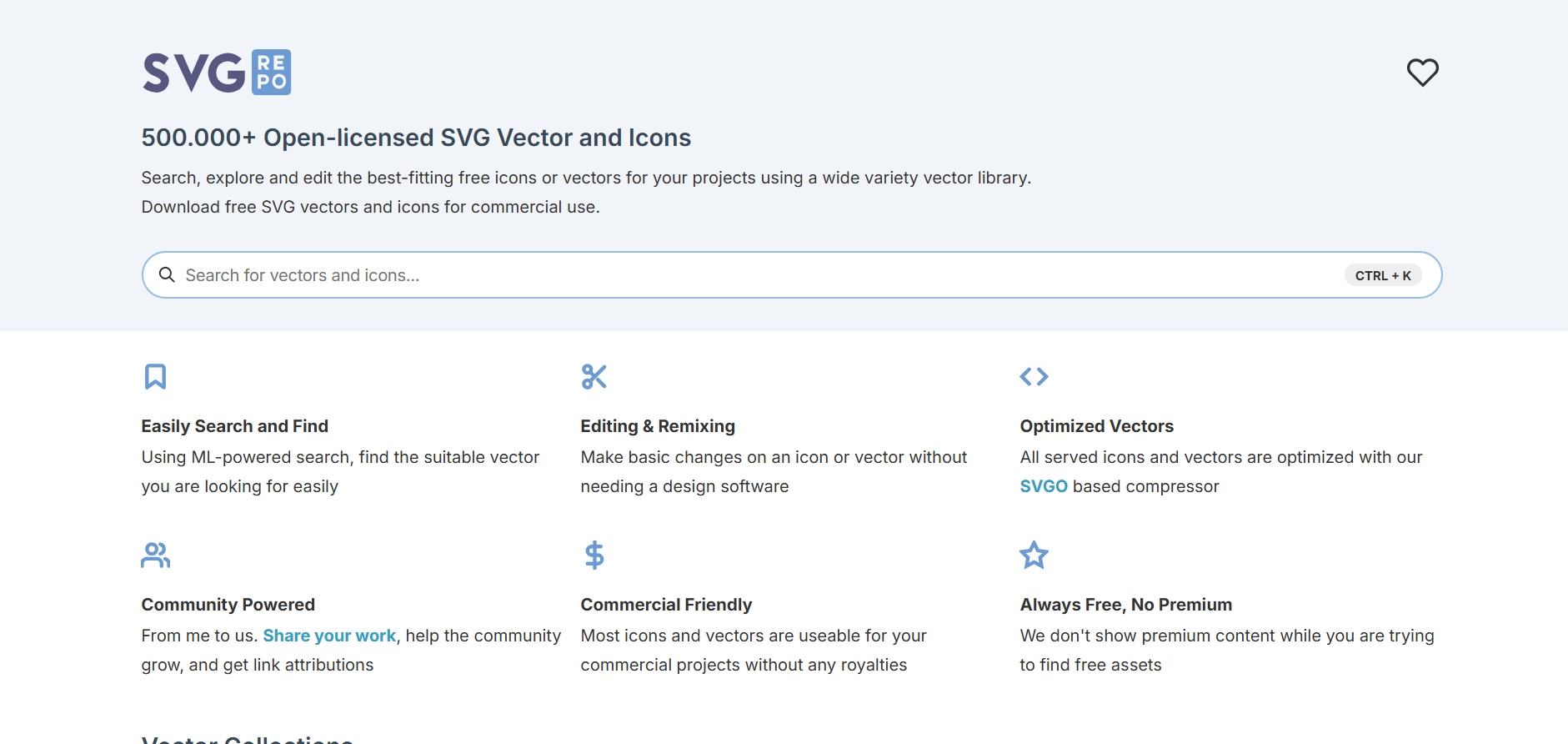Click the Editing & Remixing heading
The width and height of the screenshot is (1568, 744).
[x=658, y=426]
